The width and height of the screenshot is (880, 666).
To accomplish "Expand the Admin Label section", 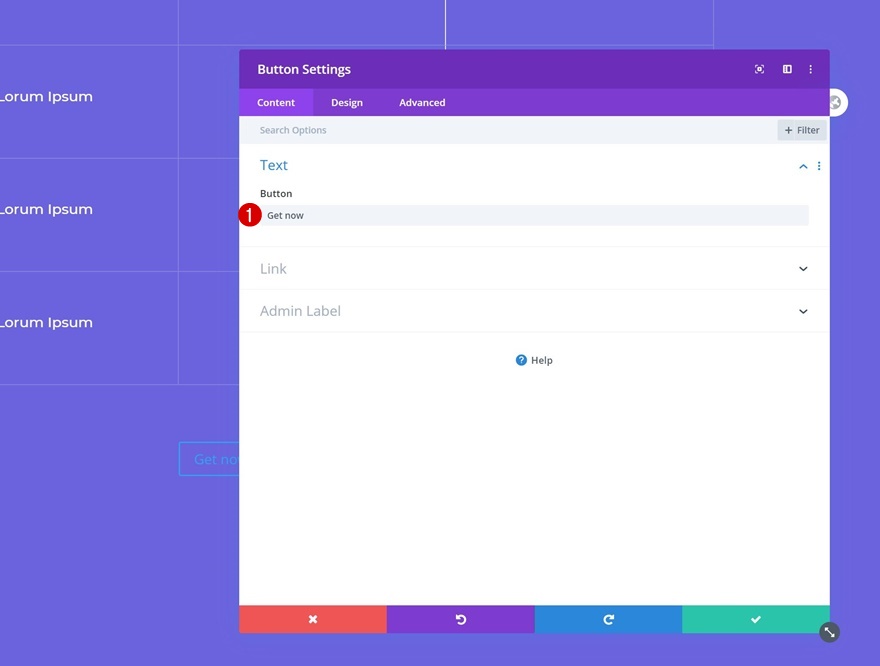I will (534, 311).
